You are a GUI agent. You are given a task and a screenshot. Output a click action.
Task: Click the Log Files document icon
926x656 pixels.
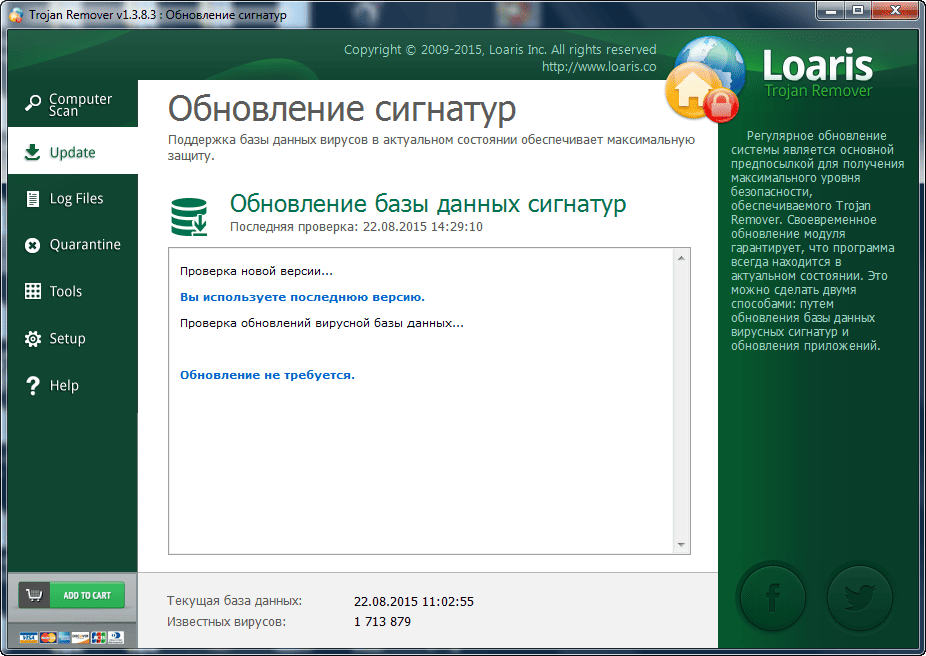[33, 198]
